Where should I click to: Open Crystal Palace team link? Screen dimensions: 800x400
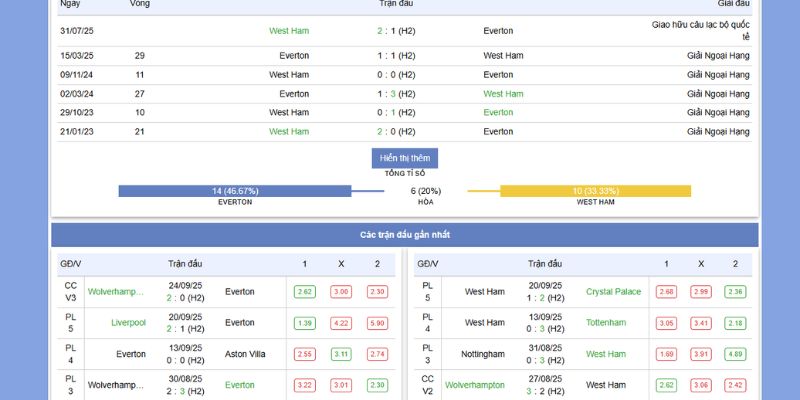coord(613,292)
